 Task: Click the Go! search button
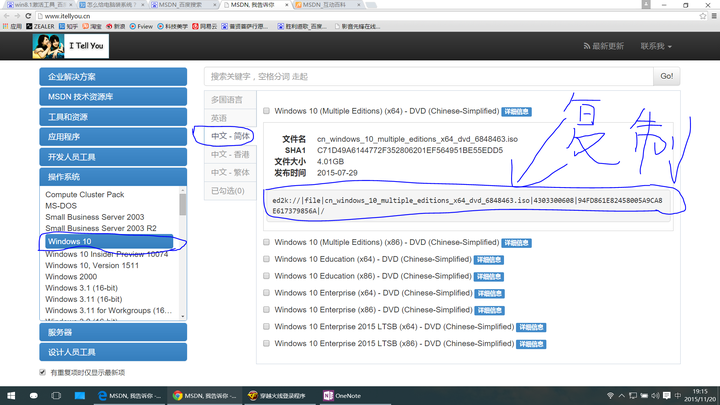pyautogui.click(x=666, y=76)
